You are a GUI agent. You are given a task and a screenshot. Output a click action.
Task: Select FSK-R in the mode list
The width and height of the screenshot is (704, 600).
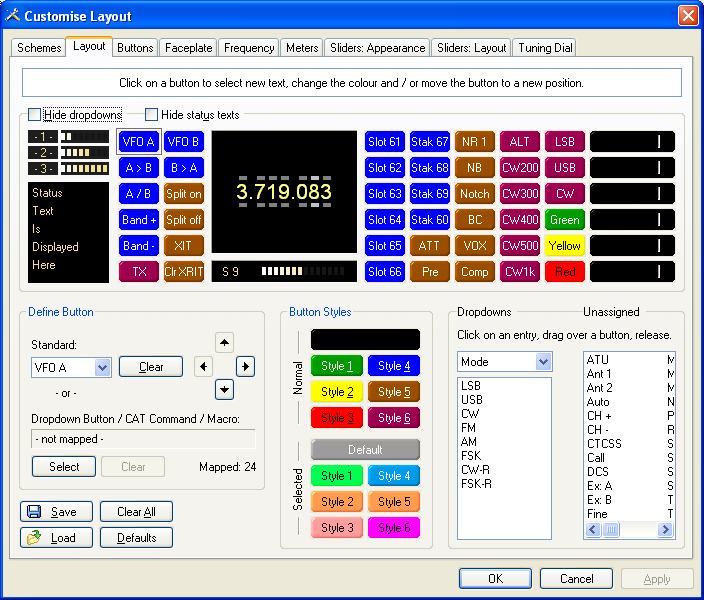click(x=477, y=484)
